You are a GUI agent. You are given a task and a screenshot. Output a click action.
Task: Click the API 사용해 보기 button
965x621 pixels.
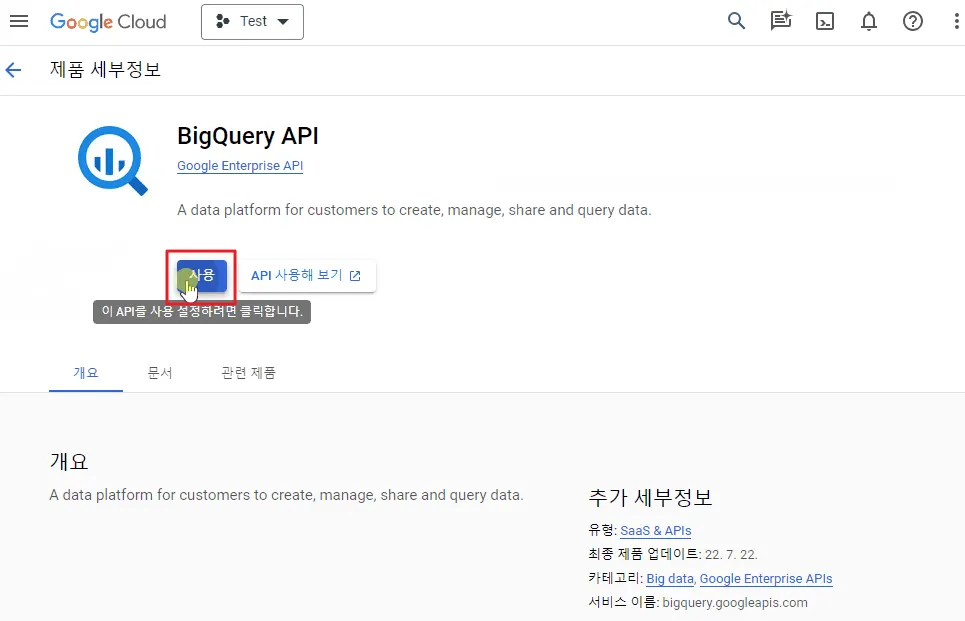[x=306, y=276]
